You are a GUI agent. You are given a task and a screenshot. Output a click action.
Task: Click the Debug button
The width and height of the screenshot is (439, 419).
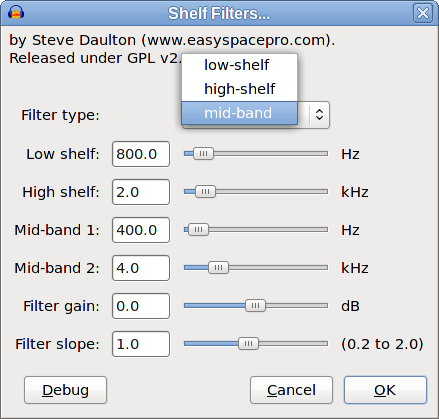click(65, 390)
